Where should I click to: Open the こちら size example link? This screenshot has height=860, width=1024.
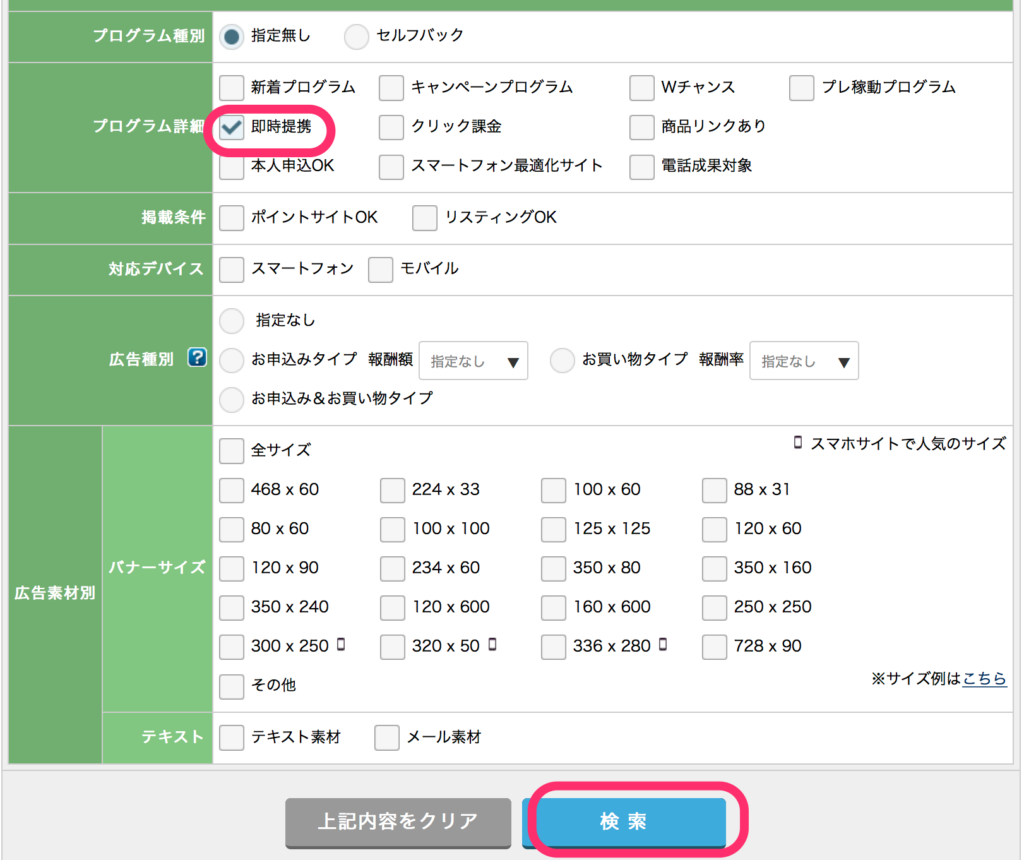(x=984, y=679)
